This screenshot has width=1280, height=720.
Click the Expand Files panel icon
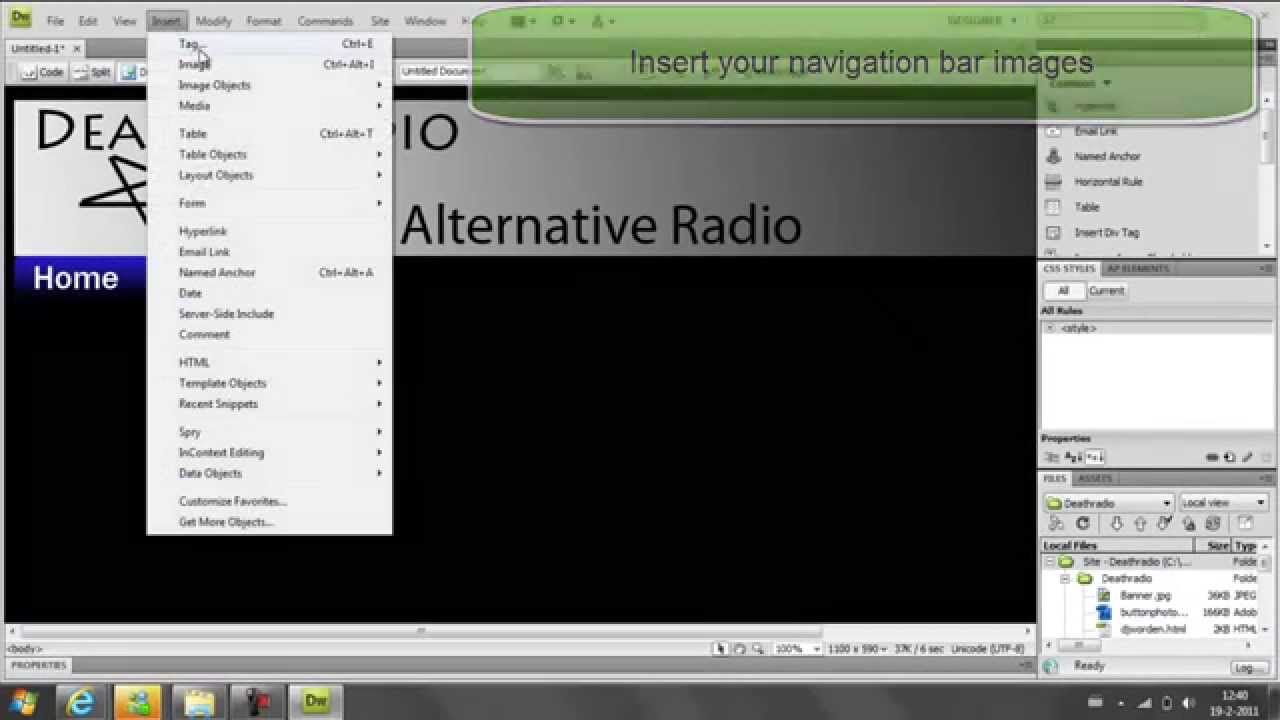pyautogui.click(x=1245, y=523)
